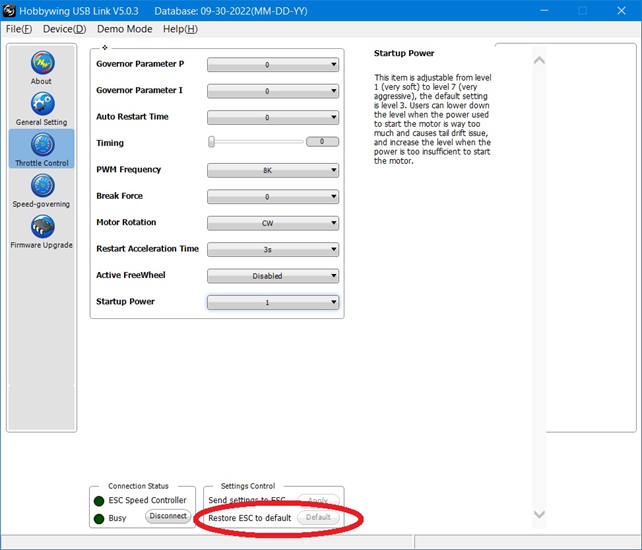The height and width of the screenshot is (550, 642).
Task: Expand the Governor Parameter P dropdown
Action: (273, 65)
